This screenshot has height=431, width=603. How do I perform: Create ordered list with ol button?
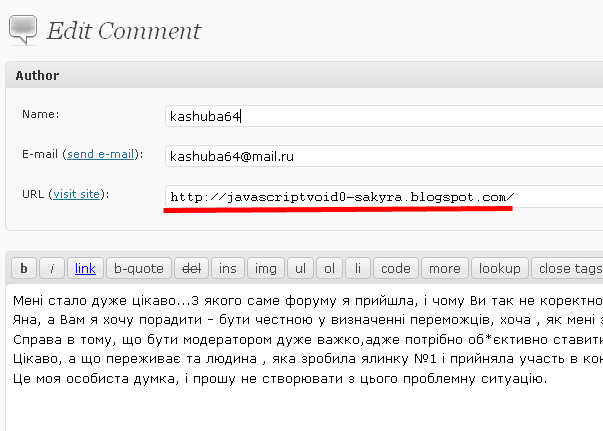[x=329, y=268]
